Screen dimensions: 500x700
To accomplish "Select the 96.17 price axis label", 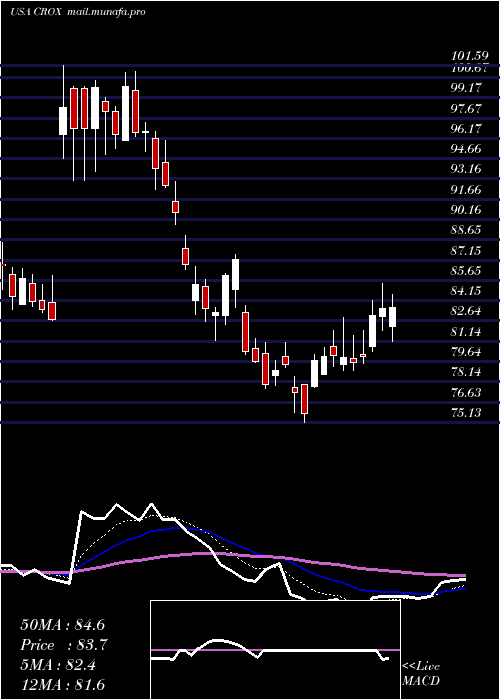I will (x=466, y=128).
